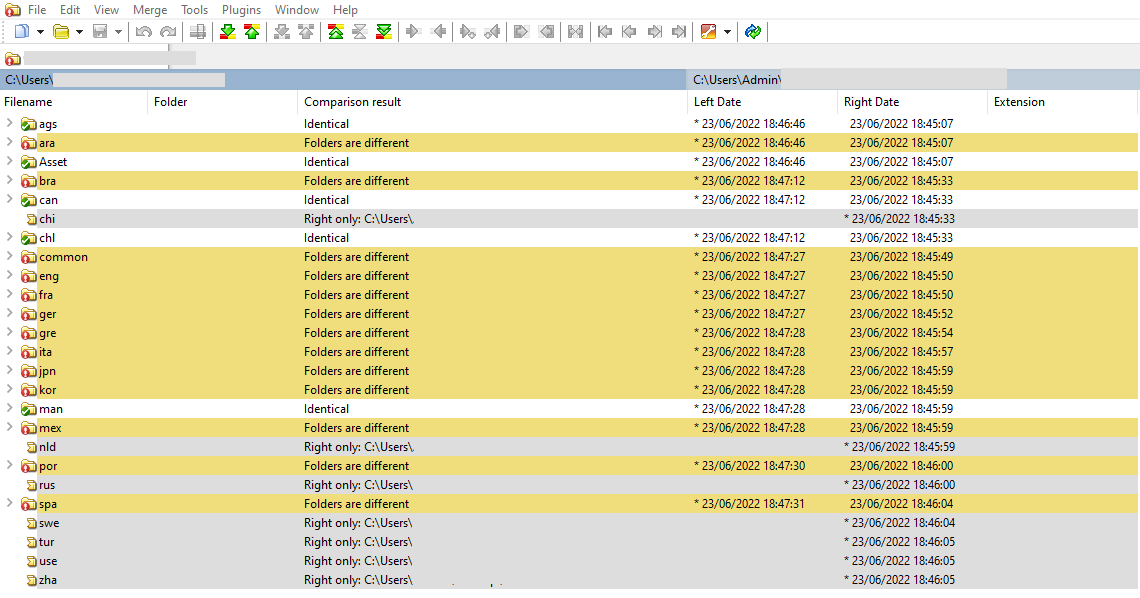Click the New document toolbar icon
Viewport: 1140px width, 598px height.
click(22, 32)
